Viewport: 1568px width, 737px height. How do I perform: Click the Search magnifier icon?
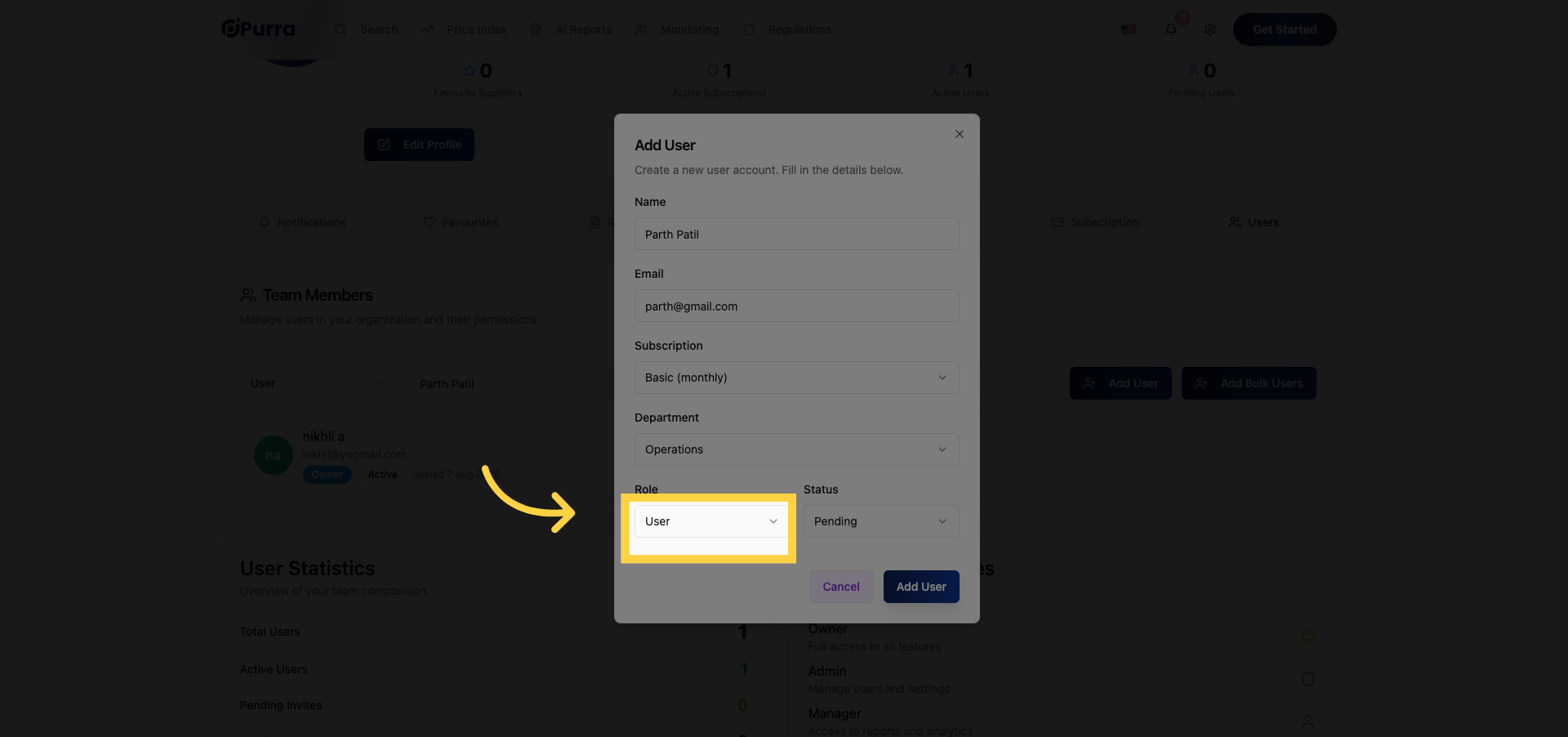(x=341, y=29)
